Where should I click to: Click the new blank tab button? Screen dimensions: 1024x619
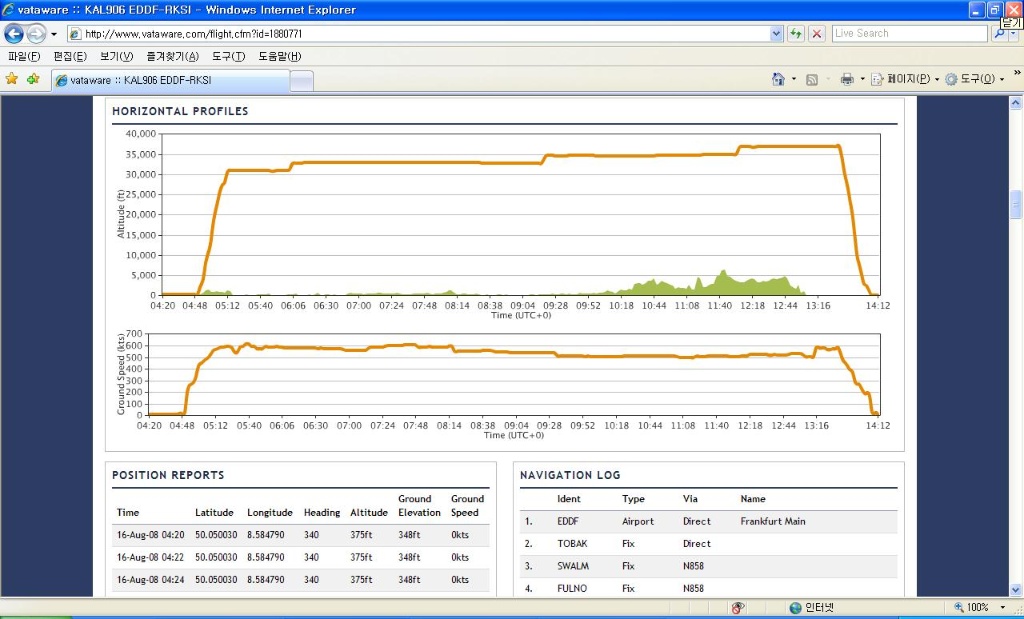pos(301,80)
